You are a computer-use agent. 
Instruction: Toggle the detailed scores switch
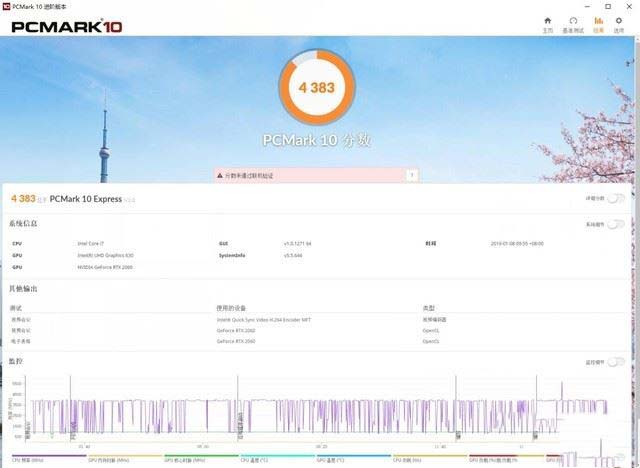pos(616,198)
